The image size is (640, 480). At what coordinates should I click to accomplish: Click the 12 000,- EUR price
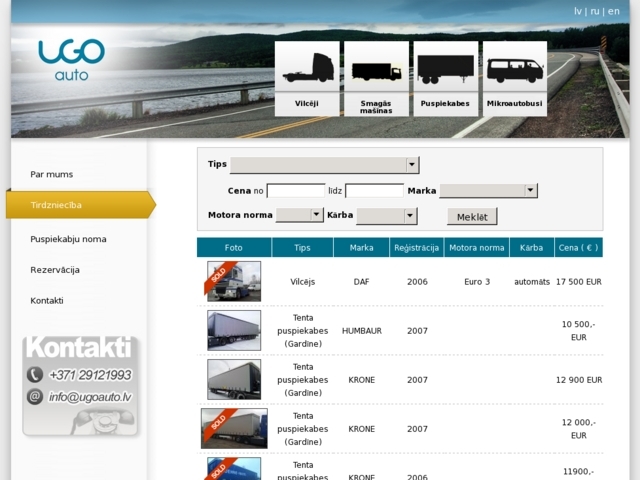[x=579, y=429]
